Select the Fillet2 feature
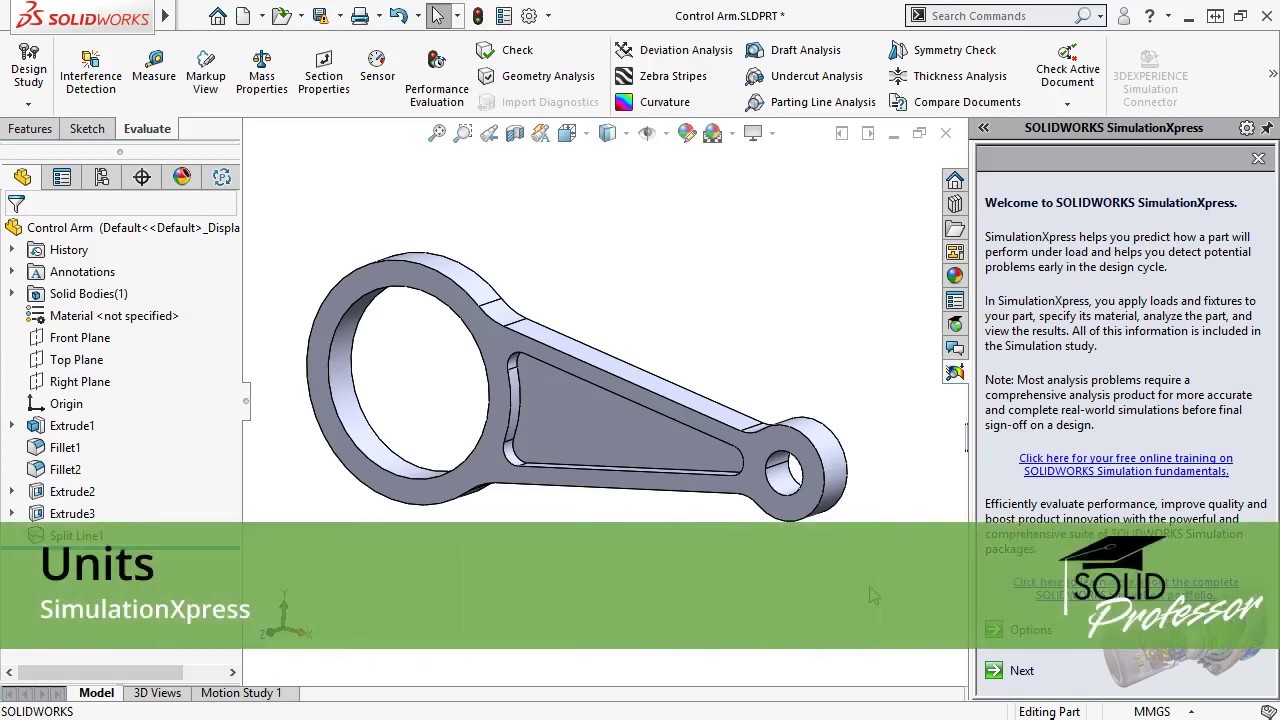This screenshot has width=1280, height=720. coord(54,470)
